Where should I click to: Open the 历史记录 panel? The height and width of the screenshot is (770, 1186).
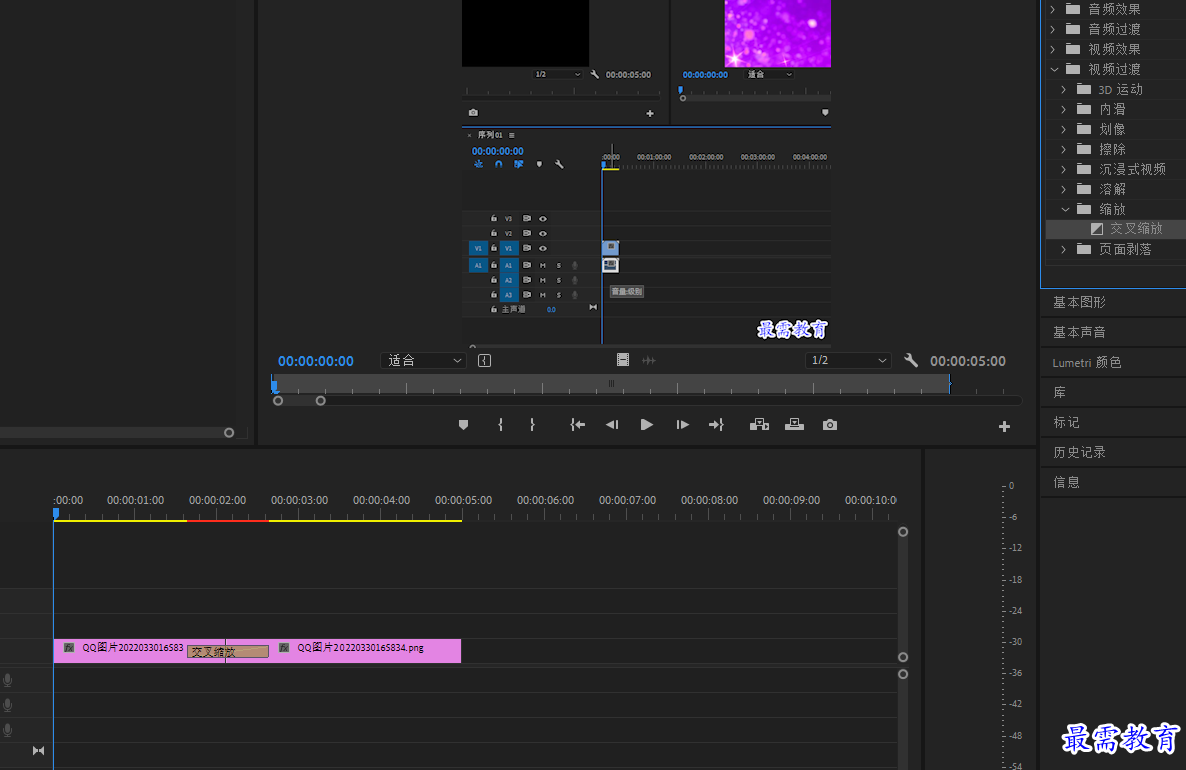click(x=1079, y=452)
